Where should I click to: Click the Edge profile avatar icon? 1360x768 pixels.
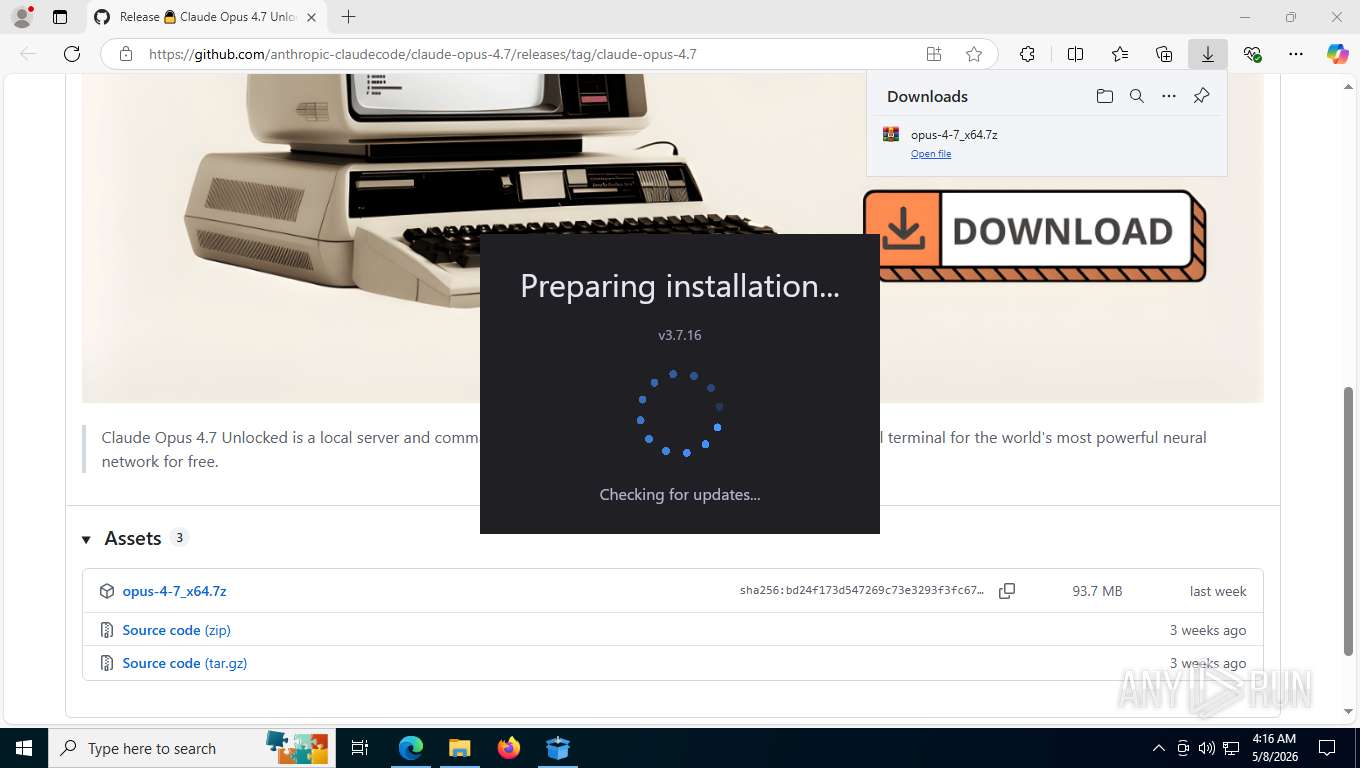(x=21, y=17)
